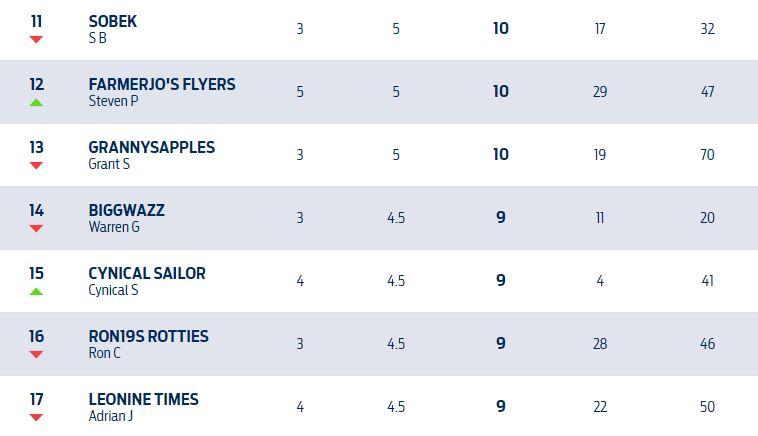The height and width of the screenshot is (436, 758).
Task: Click the red down arrow under rank 16
Action: click(37, 354)
